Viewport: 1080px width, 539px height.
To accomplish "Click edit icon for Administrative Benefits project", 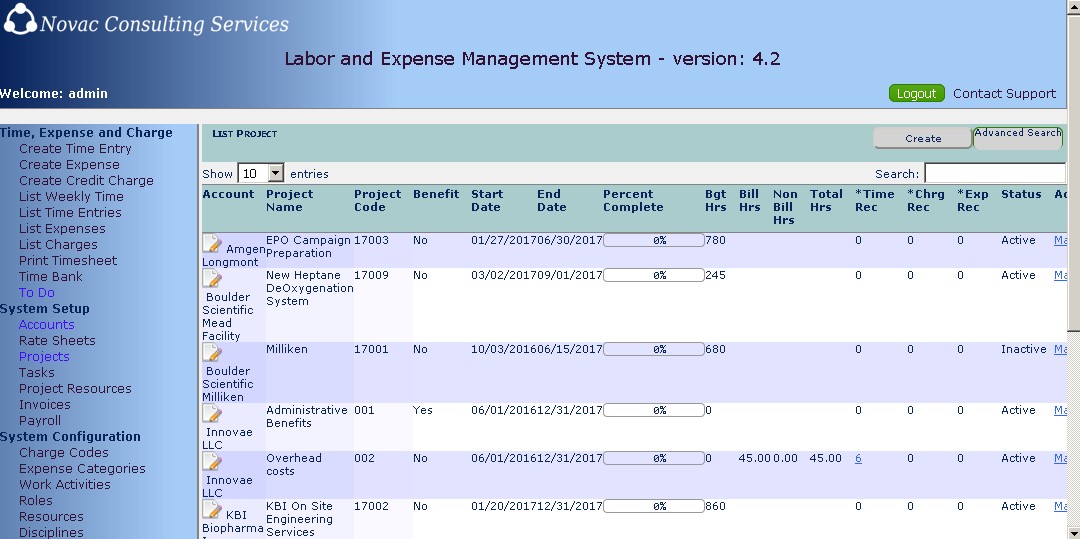I will 212,414.
